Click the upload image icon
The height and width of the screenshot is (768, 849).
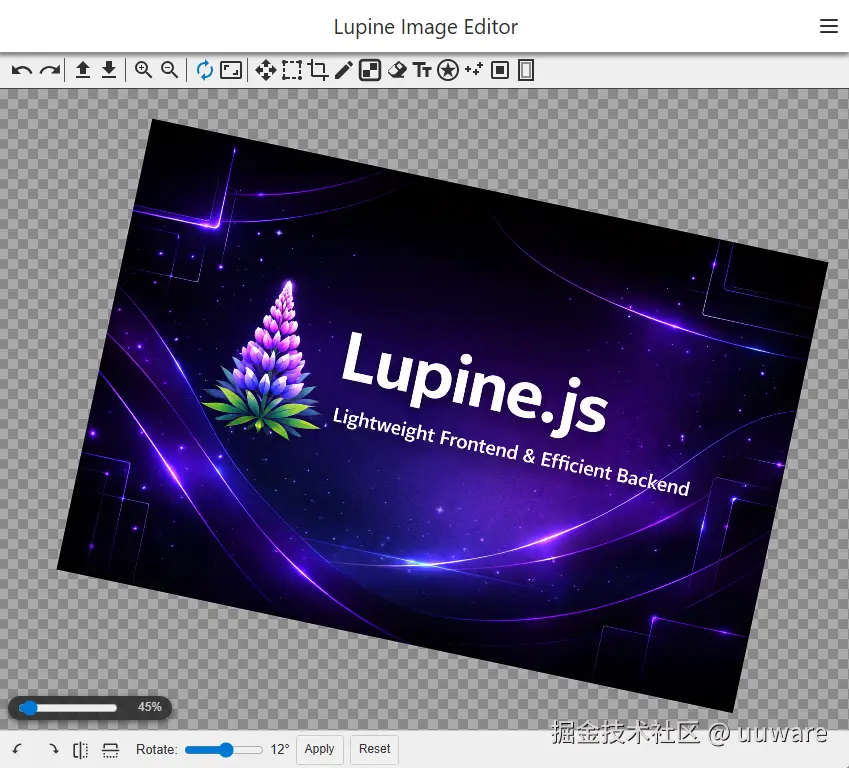pyautogui.click(x=83, y=70)
